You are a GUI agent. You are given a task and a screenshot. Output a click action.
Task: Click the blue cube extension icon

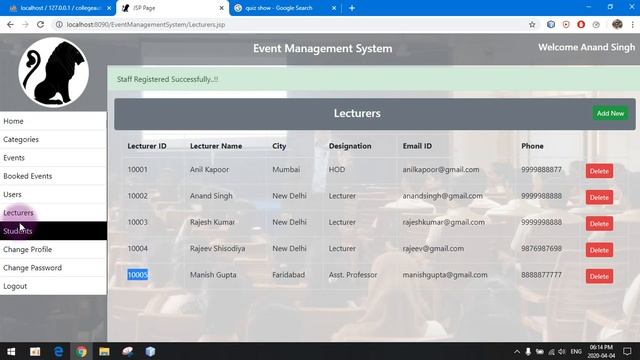[551, 24]
